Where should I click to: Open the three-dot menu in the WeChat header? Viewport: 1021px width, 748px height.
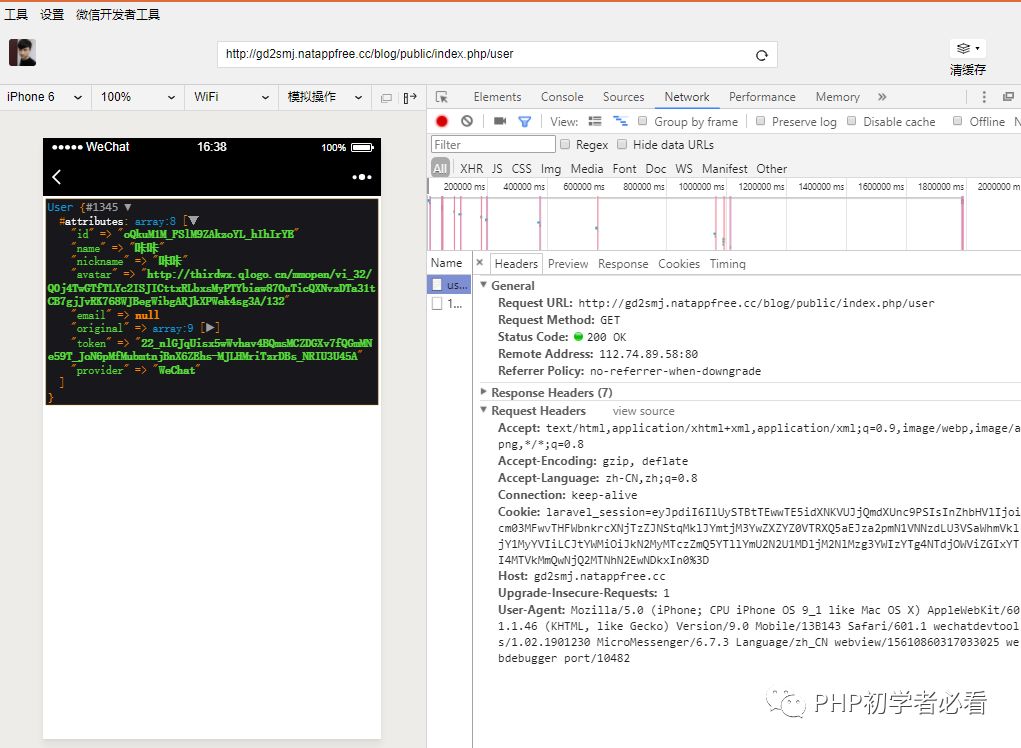362,177
